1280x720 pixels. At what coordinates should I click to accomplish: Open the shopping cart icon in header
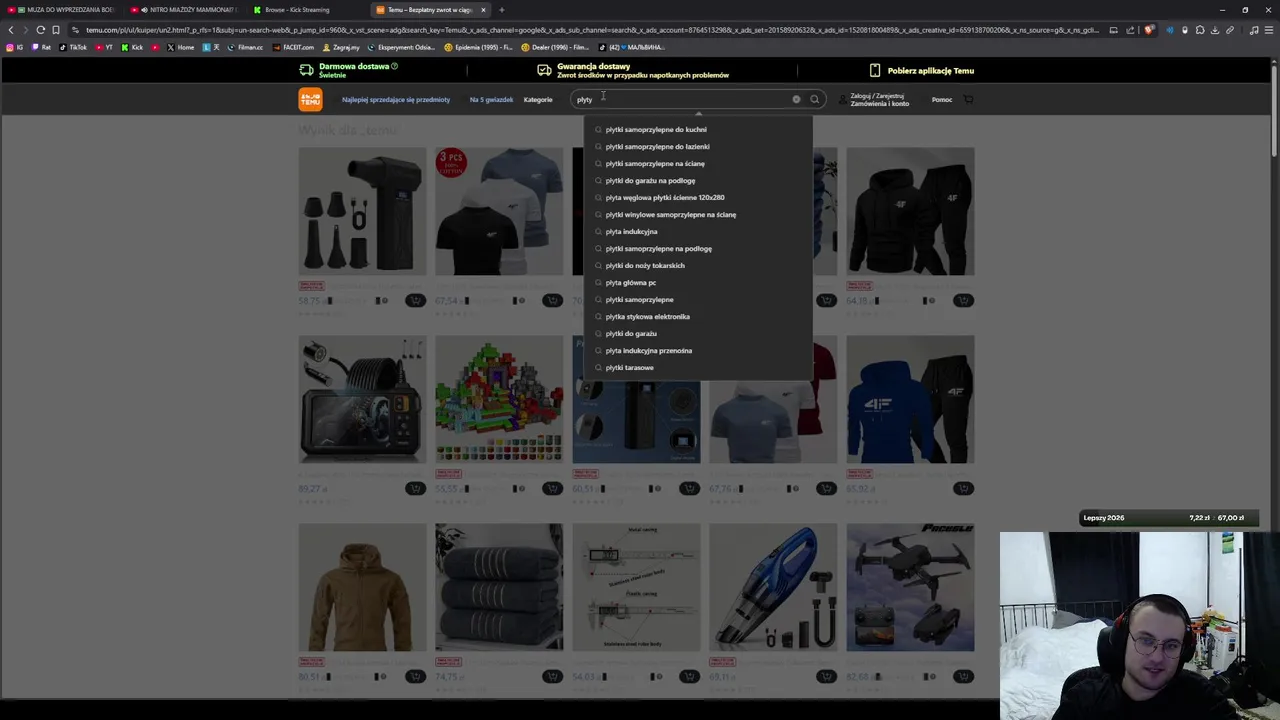coord(968,99)
